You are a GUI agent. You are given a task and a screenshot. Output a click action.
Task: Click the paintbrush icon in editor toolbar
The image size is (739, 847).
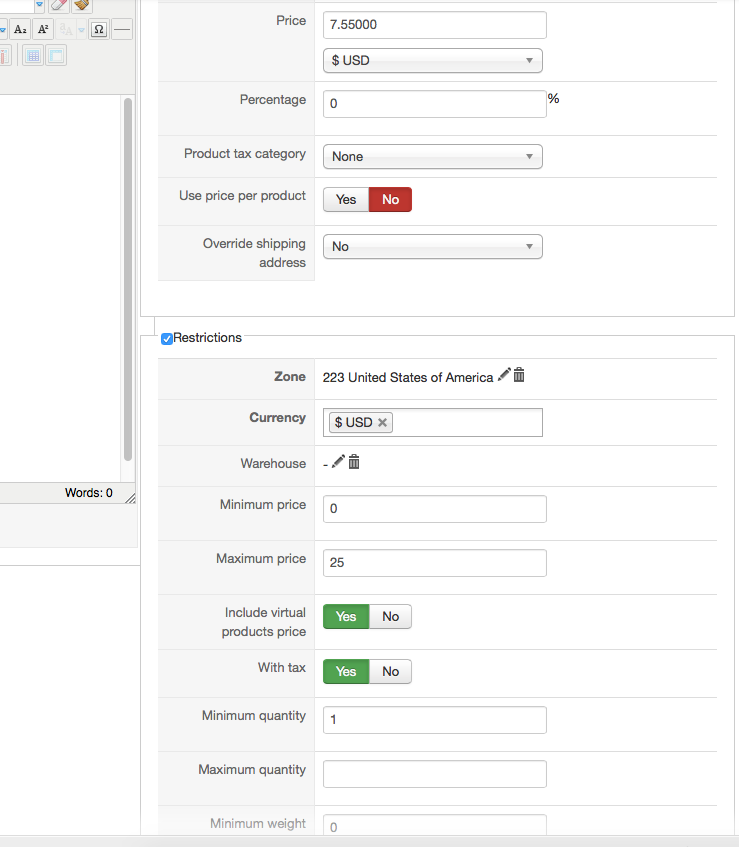pyautogui.click(x=82, y=5)
